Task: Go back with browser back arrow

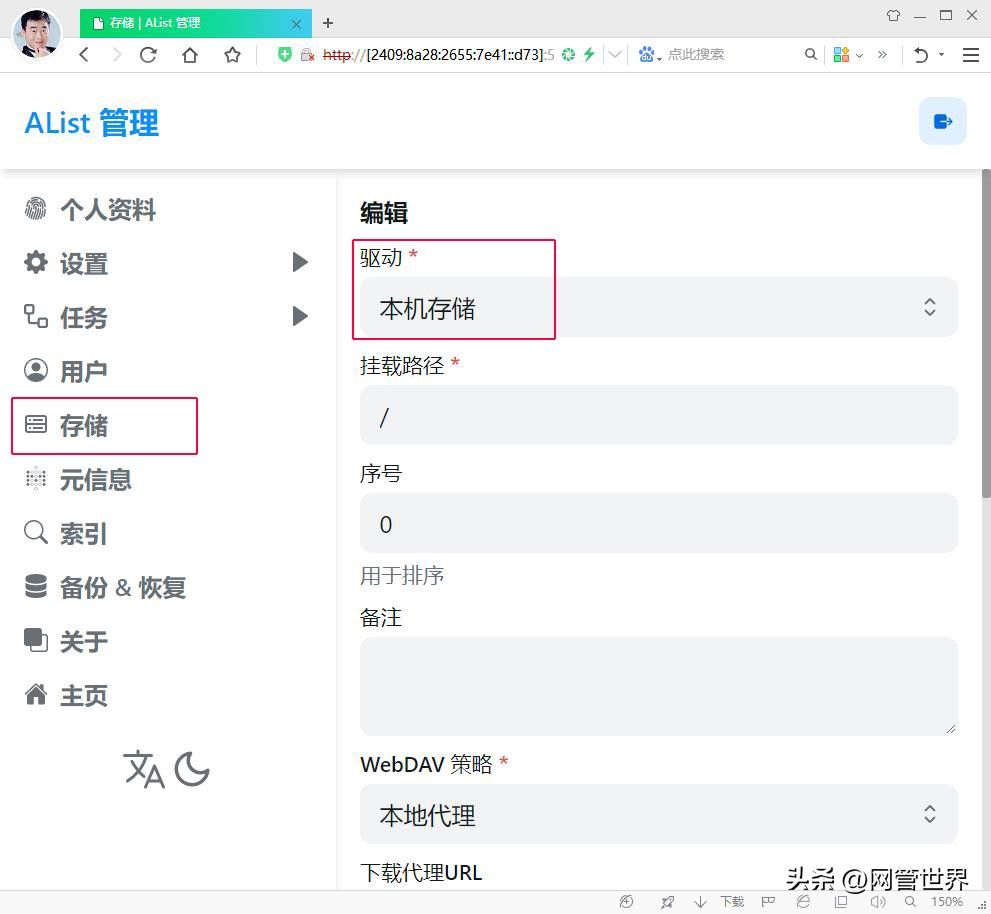Action: pyautogui.click(x=84, y=54)
